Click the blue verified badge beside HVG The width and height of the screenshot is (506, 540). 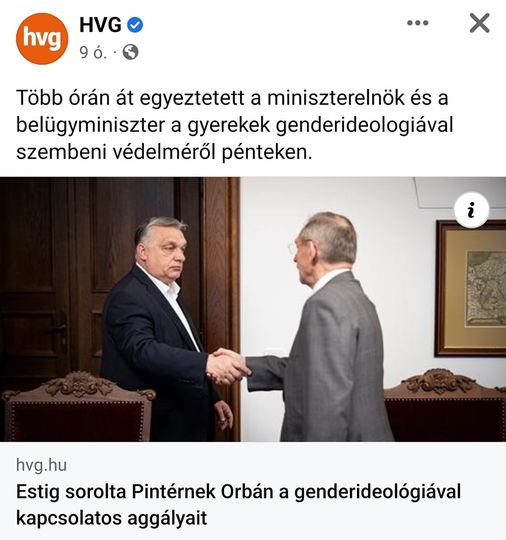135,25
